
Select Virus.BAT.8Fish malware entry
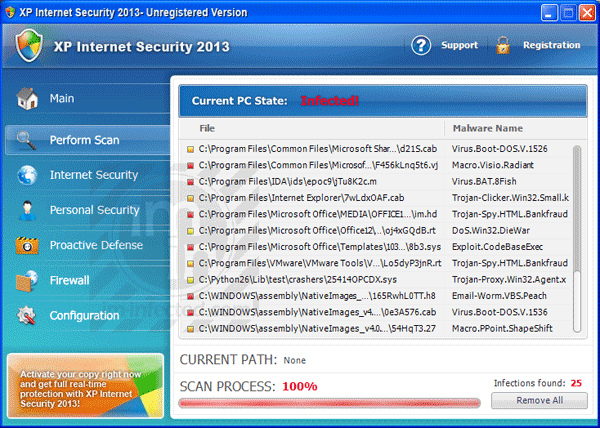pyautogui.click(x=484, y=182)
